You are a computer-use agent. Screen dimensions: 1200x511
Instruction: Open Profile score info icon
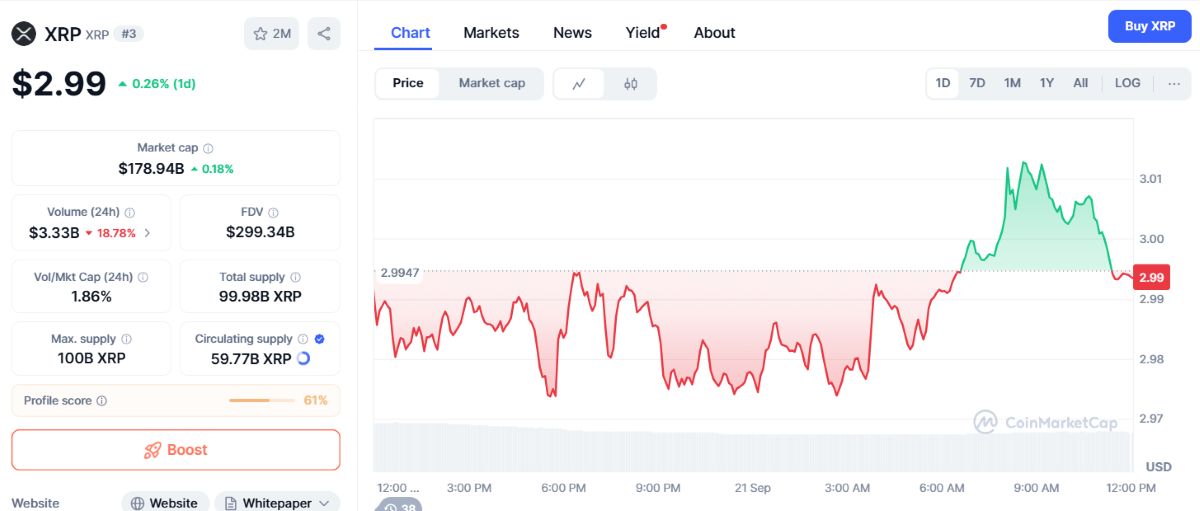102,401
